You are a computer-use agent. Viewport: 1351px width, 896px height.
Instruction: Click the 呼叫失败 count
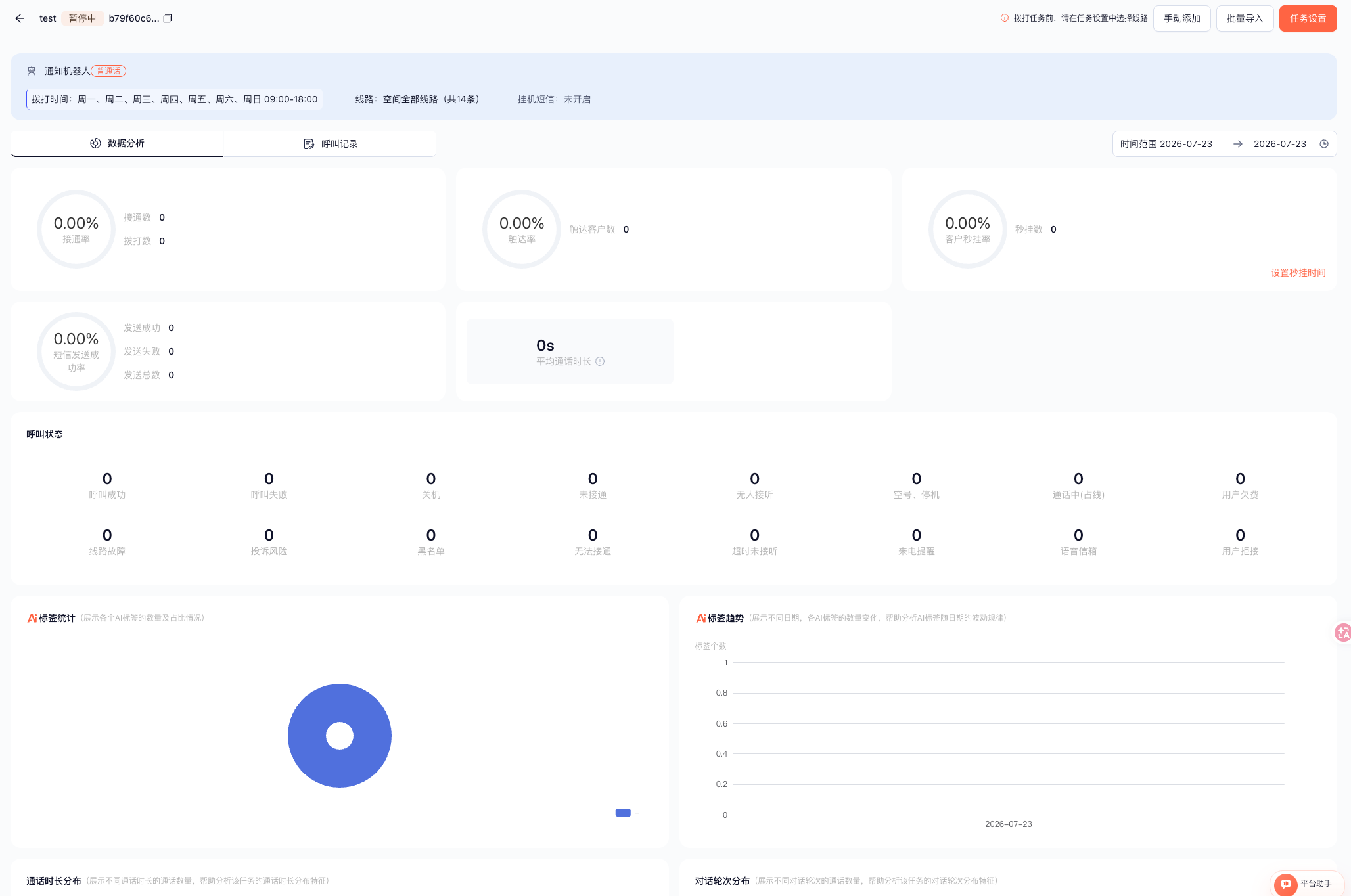coord(269,479)
